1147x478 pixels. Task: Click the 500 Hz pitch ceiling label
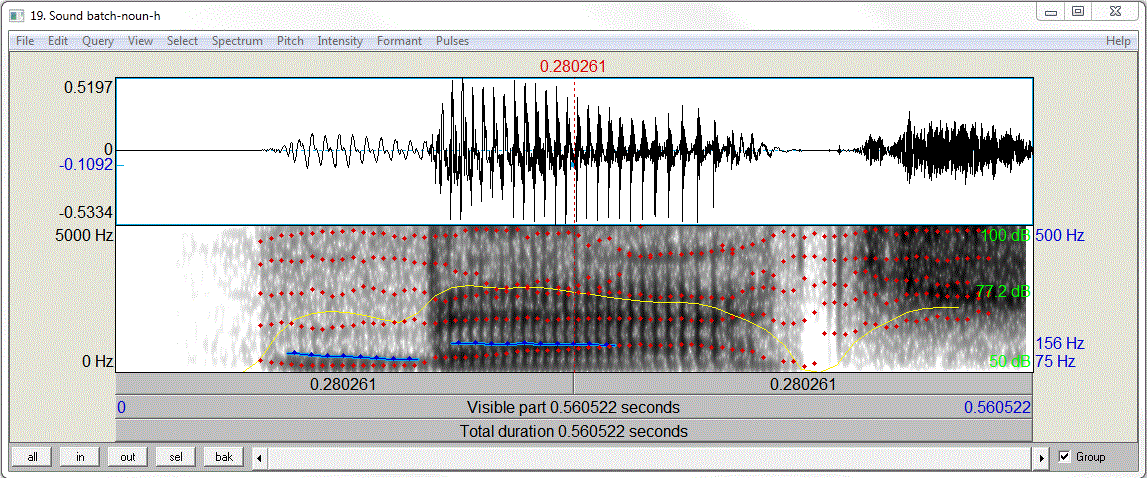point(1060,236)
